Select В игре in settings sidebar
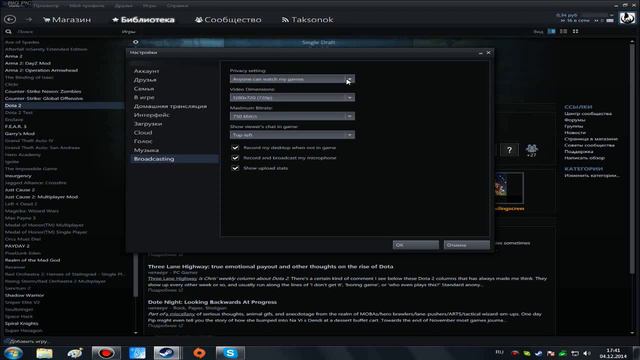Screen dimensions: 640x360 pos(144,97)
